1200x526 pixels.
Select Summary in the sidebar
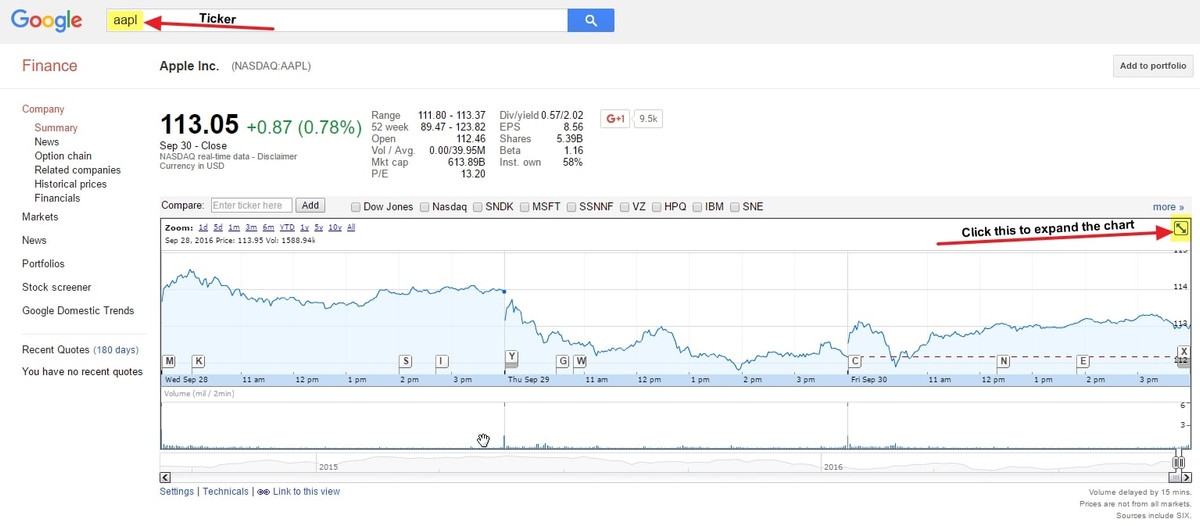click(x=56, y=128)
